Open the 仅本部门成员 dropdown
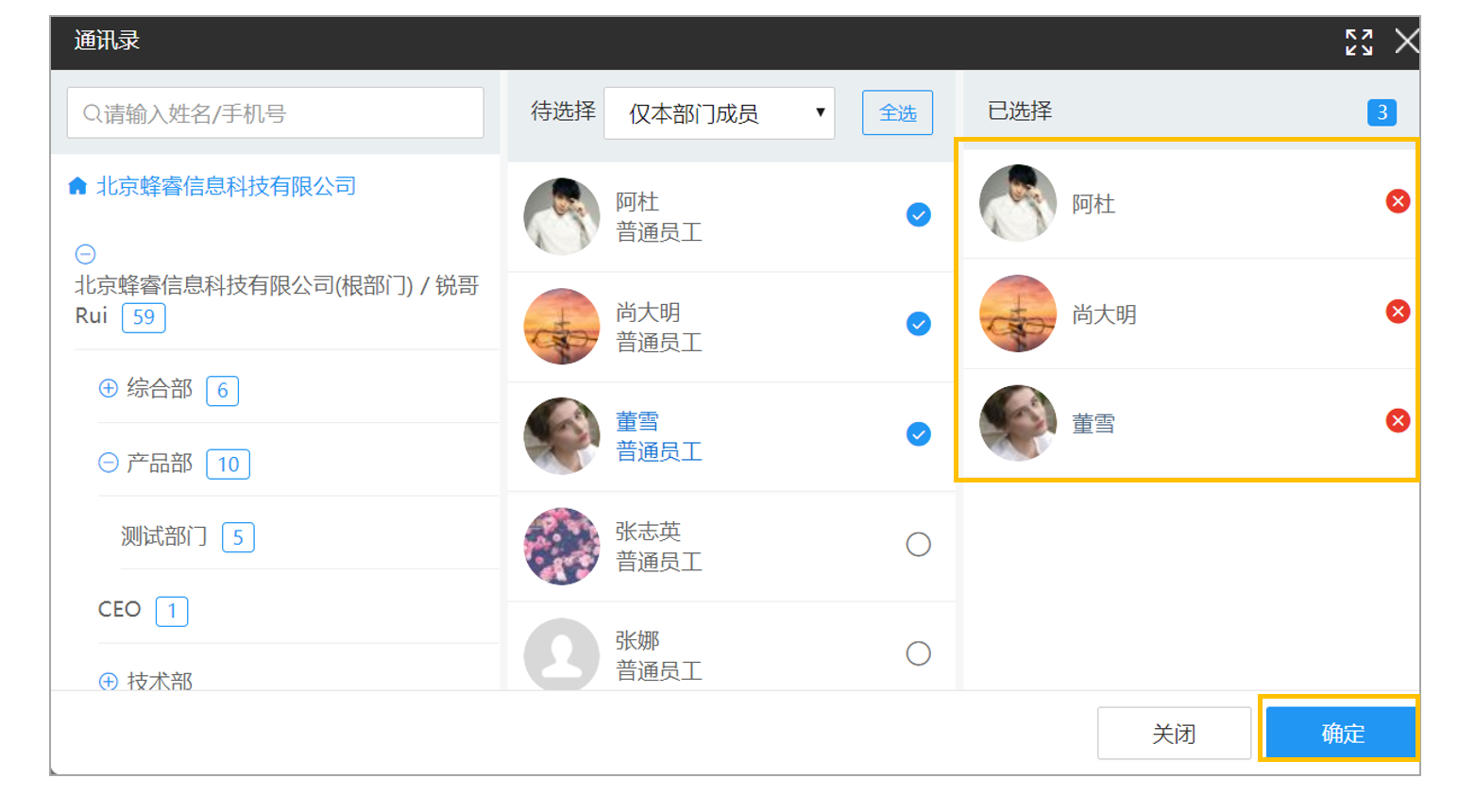The image size is (1475, 812). click(719, 113)
